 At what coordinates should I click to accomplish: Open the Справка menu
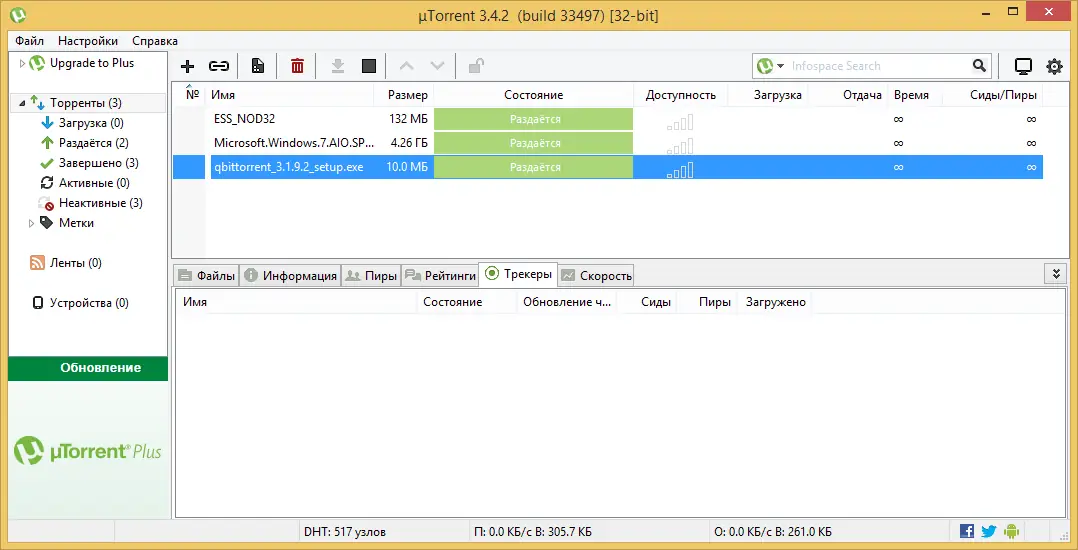pyautogui.click(x=155, y=41)
